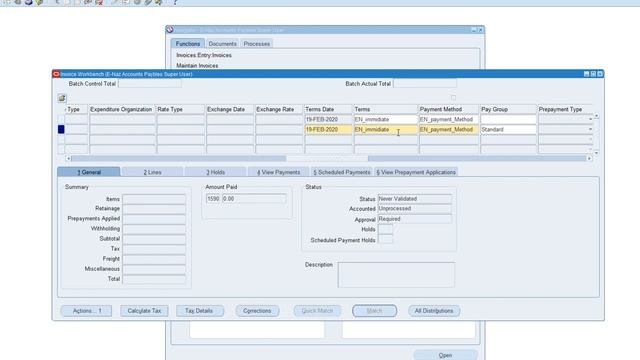Click the horizontal scrollbar right arrow
The height and width of the screenshot is (360, 640).
coord(589,158)
